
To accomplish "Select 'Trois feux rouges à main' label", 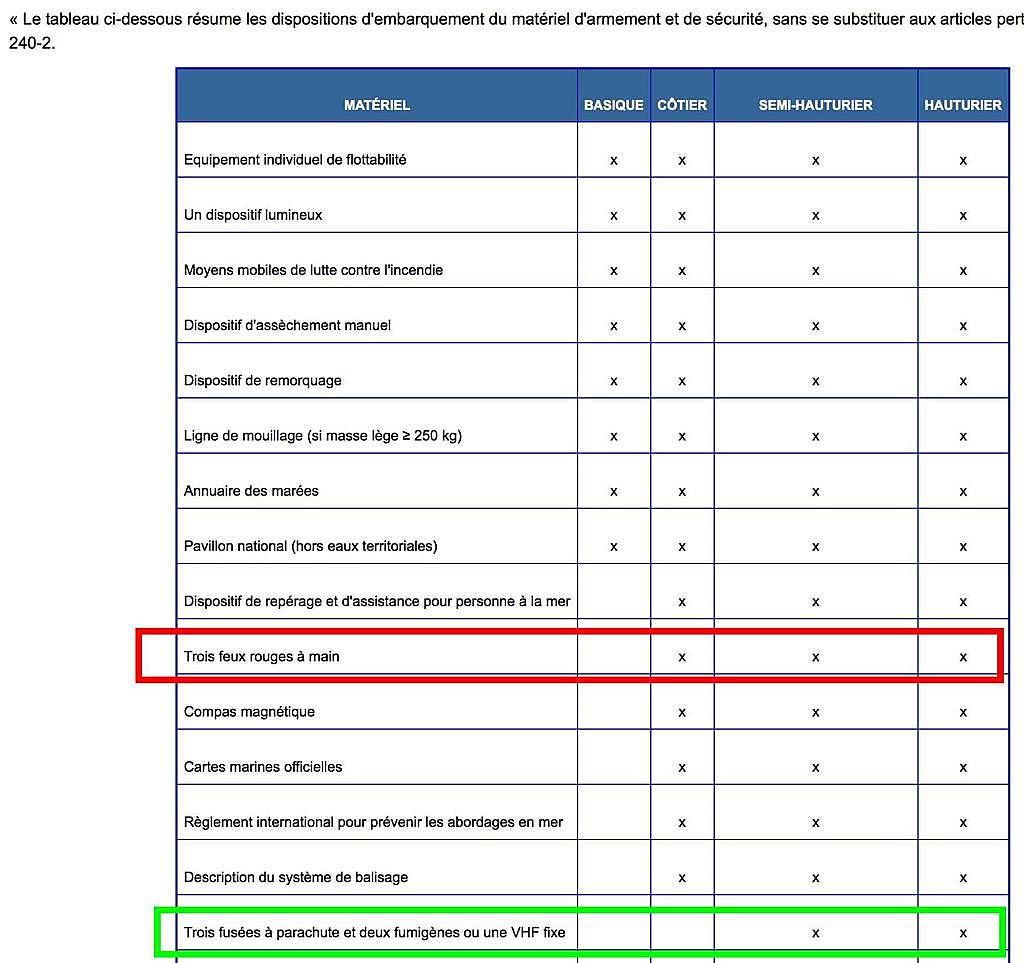I will click(262, 657).
